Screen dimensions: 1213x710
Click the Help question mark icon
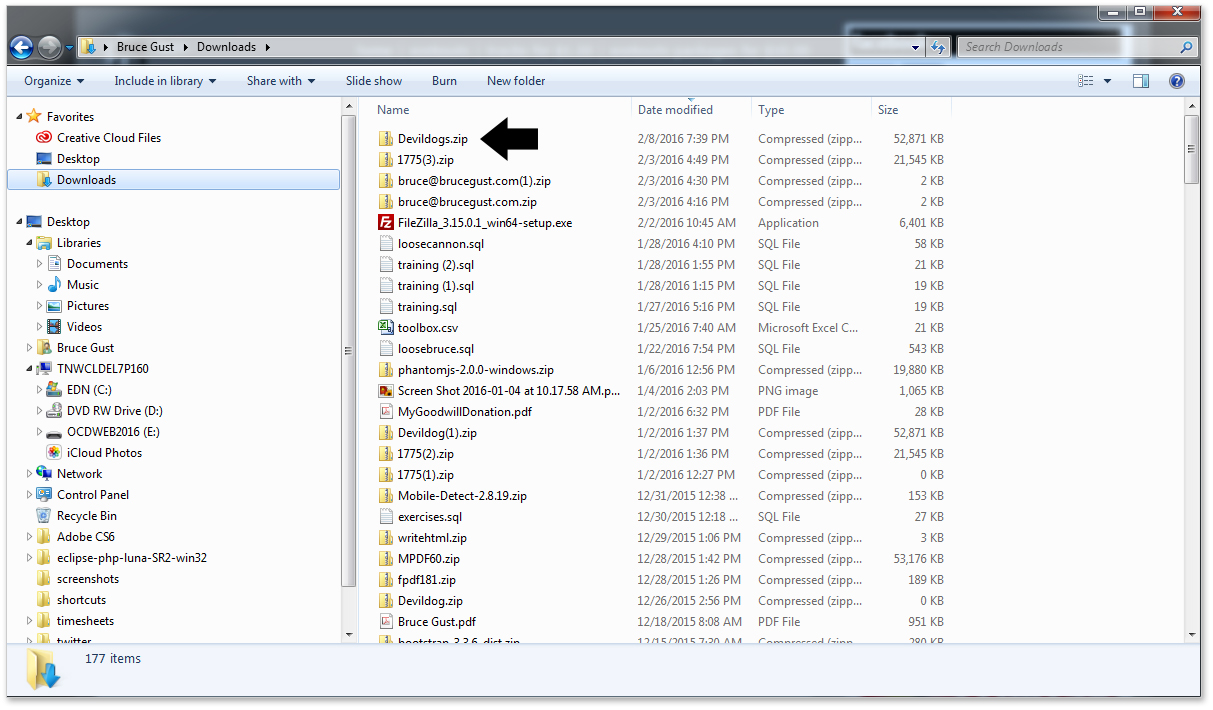(1177, 81)
